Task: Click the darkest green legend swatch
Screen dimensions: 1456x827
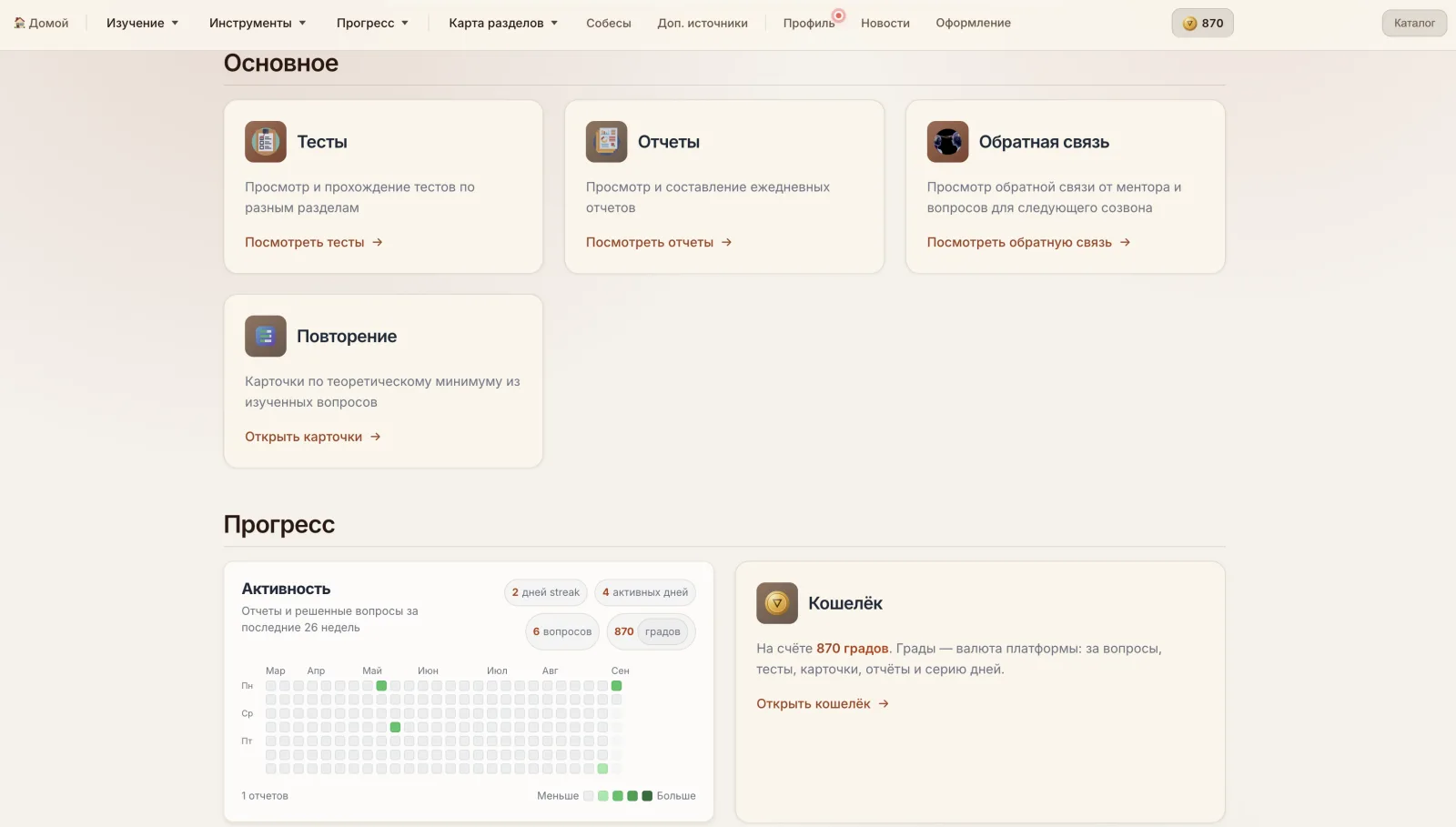Action: point(647,796)
